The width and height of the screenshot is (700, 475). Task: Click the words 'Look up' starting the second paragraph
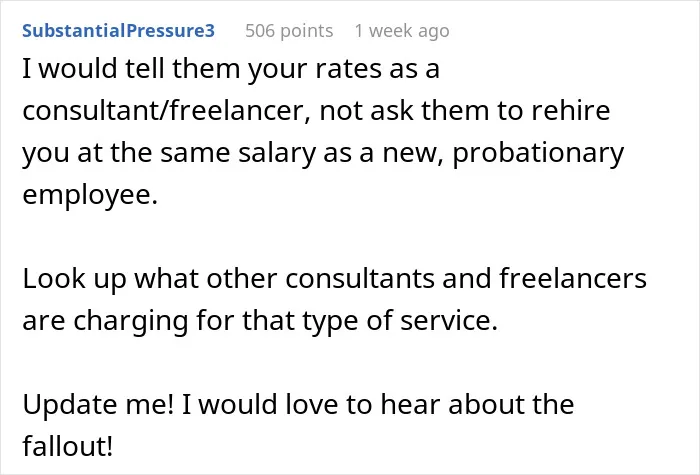pyautogui.click(x=74, y=279)
